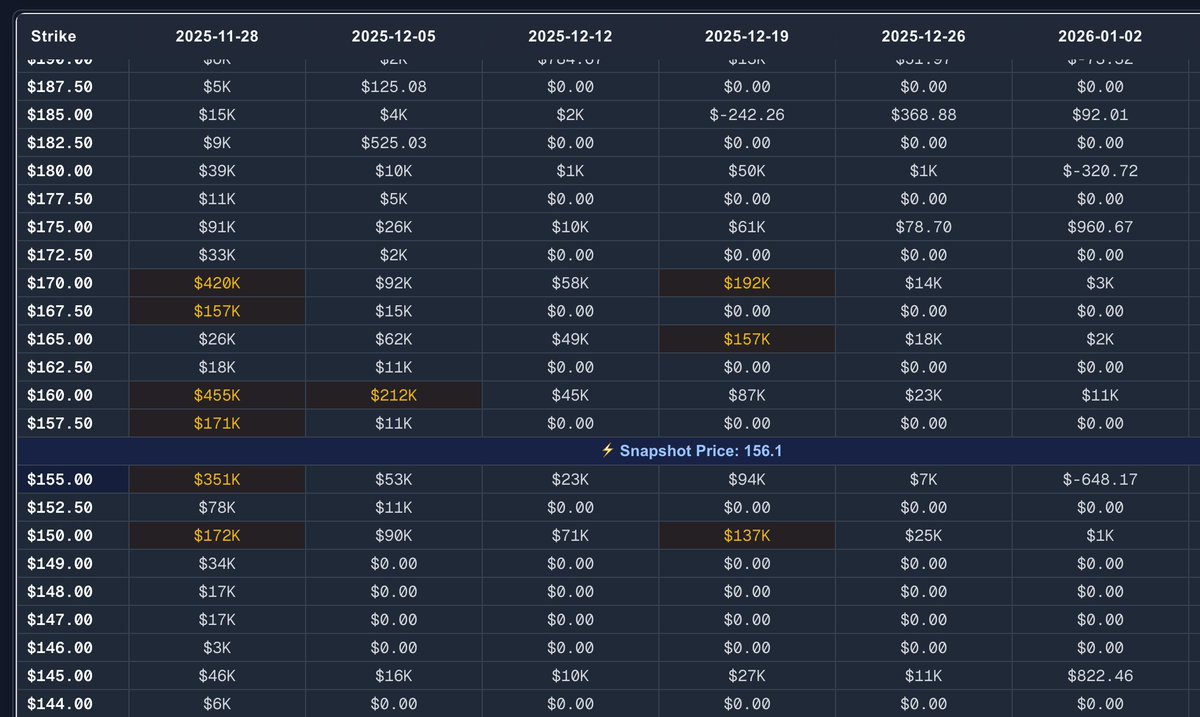Click the $61K cell in the $175.00 row
This screenshot has height=717, width=1200.
(747, 227)
